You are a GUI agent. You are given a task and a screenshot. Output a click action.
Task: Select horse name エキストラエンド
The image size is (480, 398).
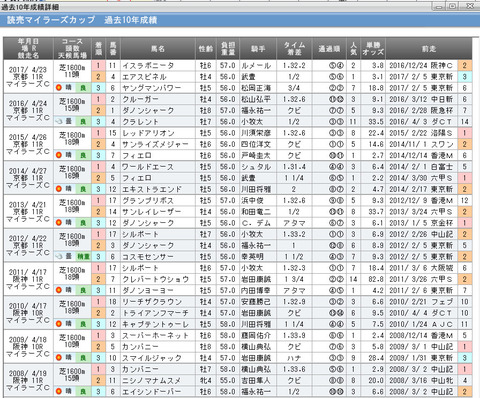point(152,189)
